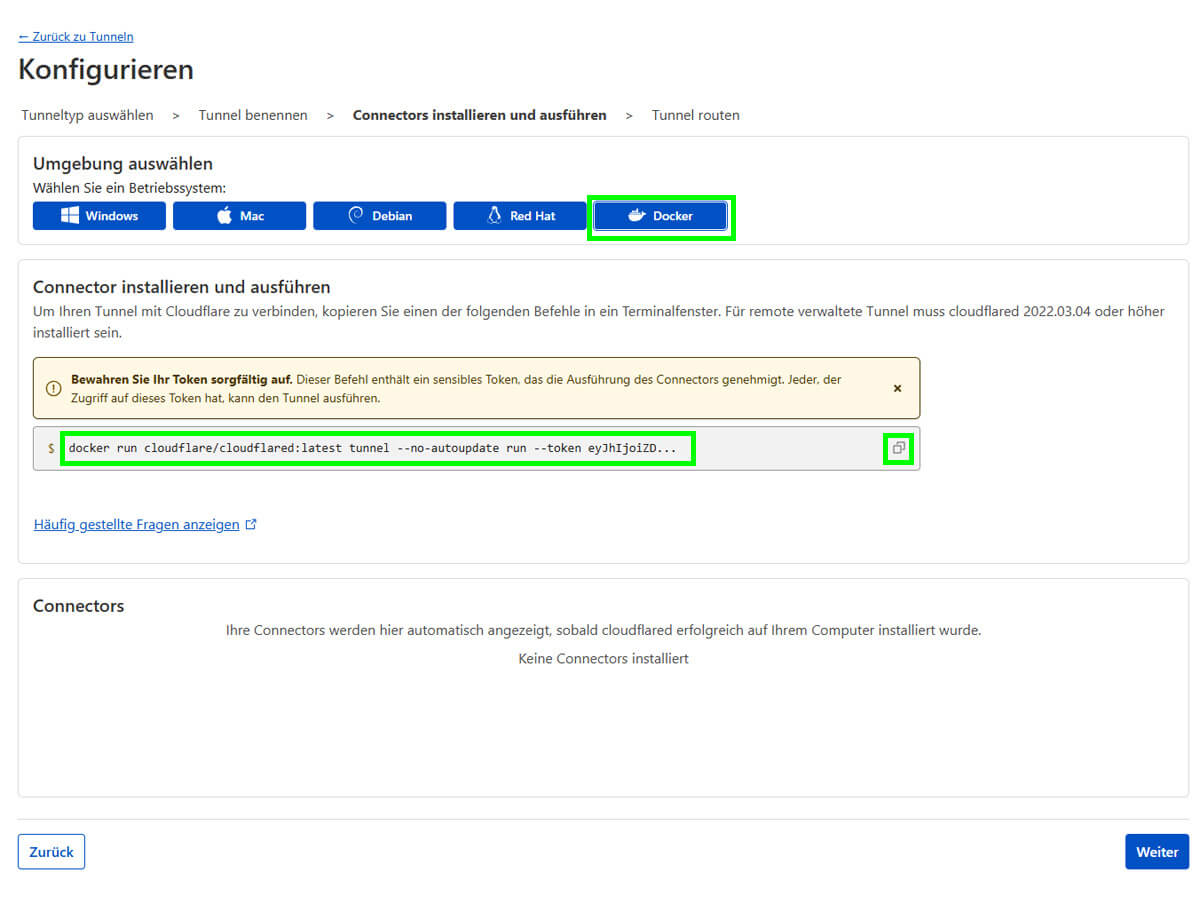Click 'Connector installieren und ausführen' section heading
The height and width of the screenshot is (920, 1200).
click(x=182, y=288)
